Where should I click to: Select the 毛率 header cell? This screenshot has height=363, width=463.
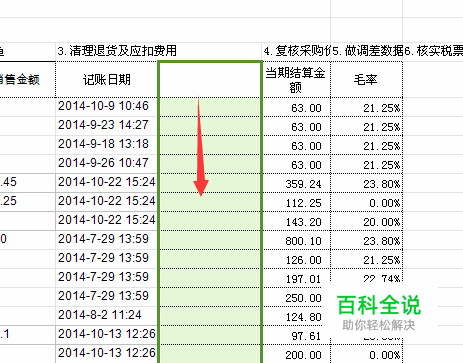pyautogui.click(x=366, y=79)
